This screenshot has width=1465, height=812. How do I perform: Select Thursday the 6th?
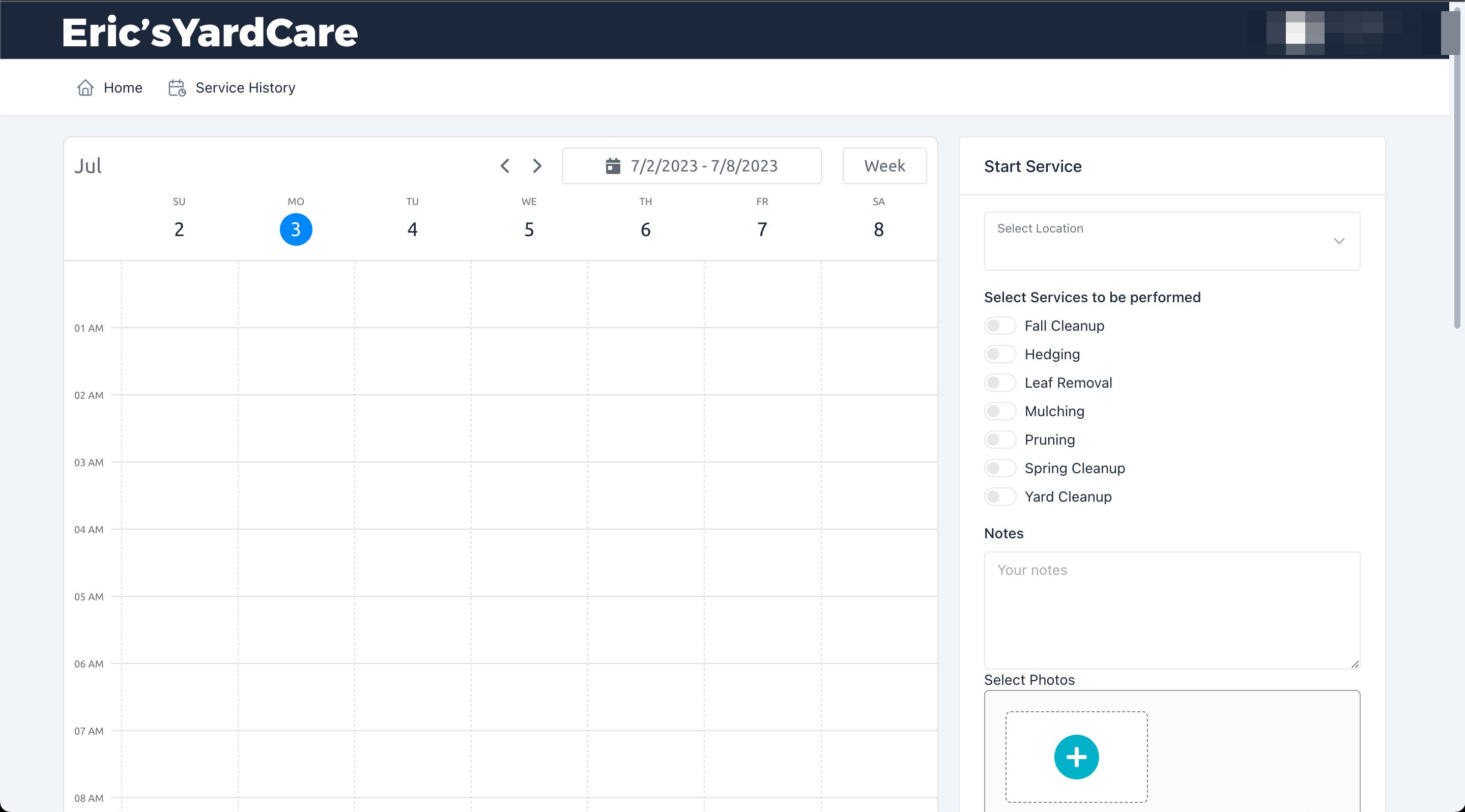pos(646,229)
